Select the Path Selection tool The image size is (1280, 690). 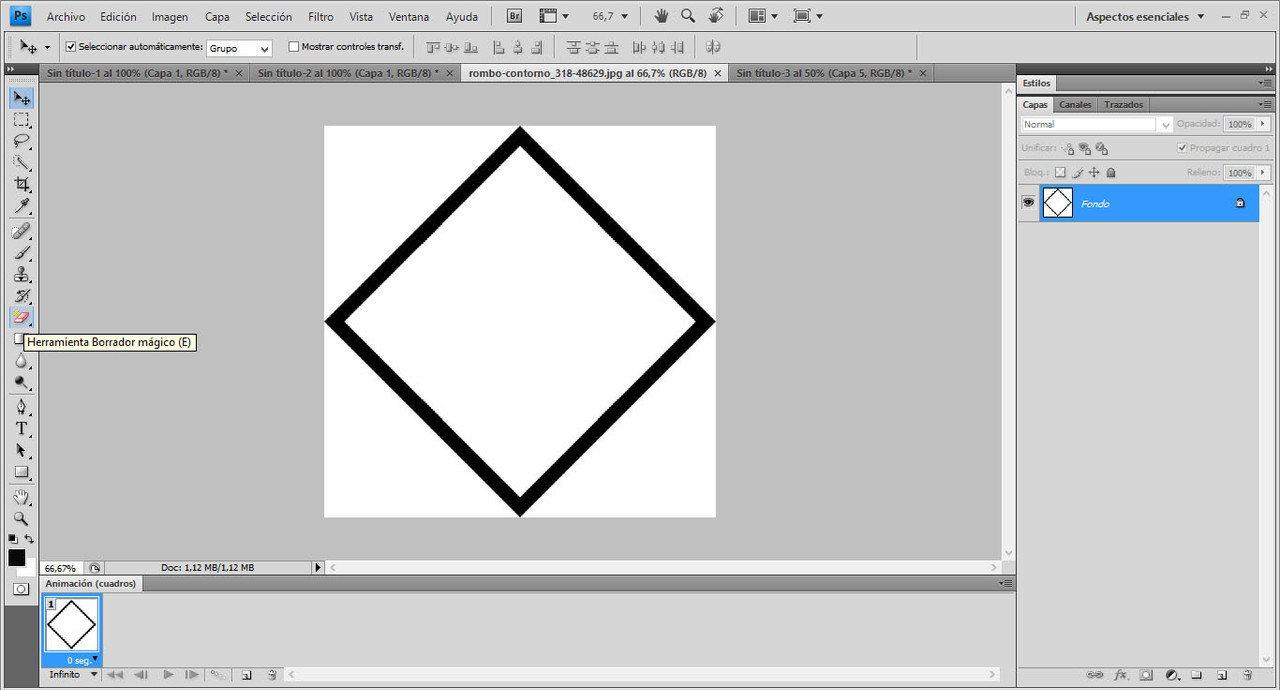tap(21, 451)
